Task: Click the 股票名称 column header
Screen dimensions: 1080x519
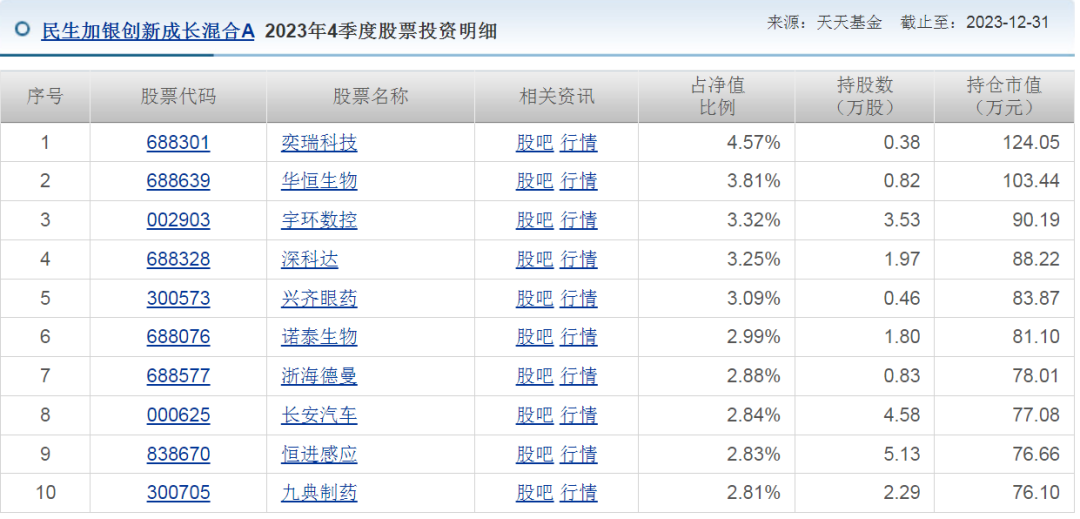Action: click(x=371, y=96)
